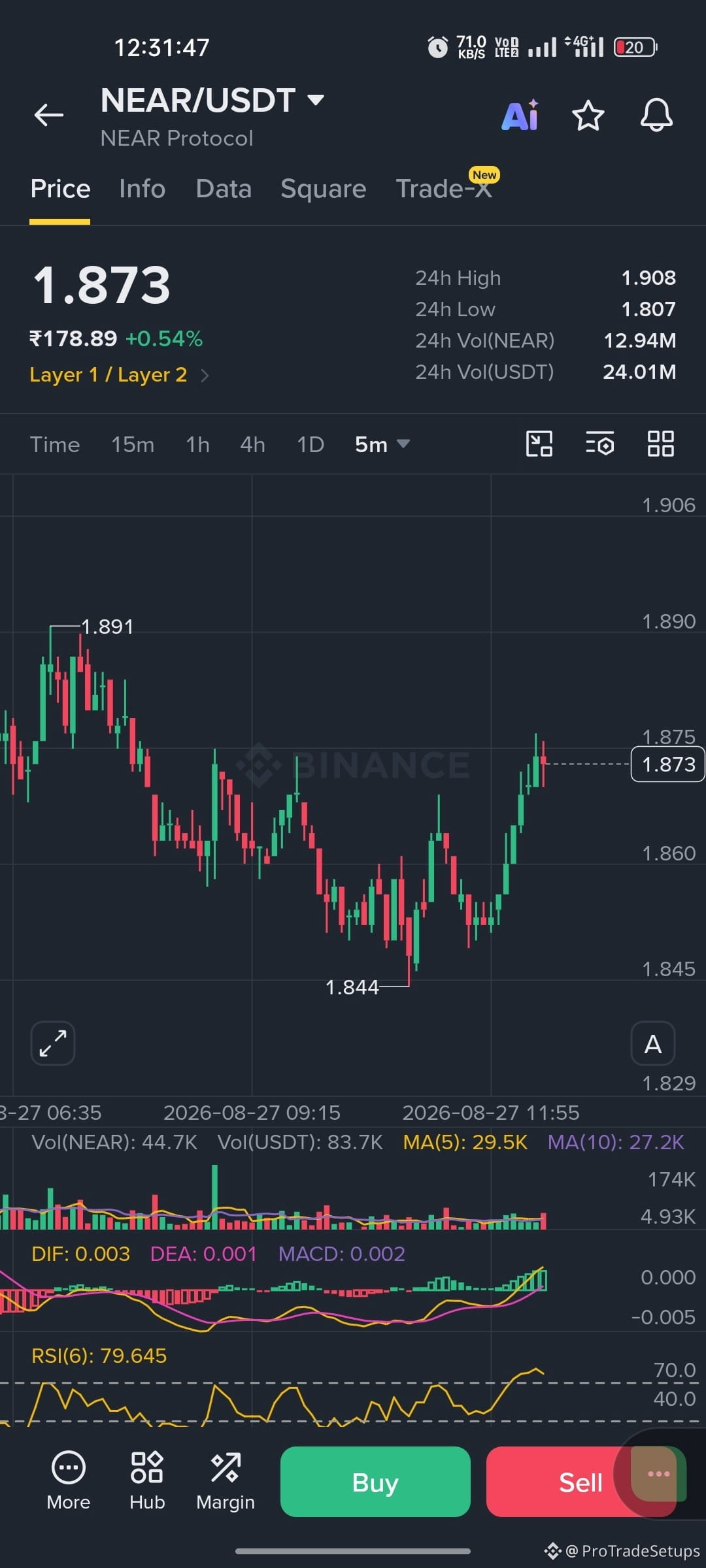
Task: Expand Layer 1 / Layer 2 category
Action: [x=119, y=375]
